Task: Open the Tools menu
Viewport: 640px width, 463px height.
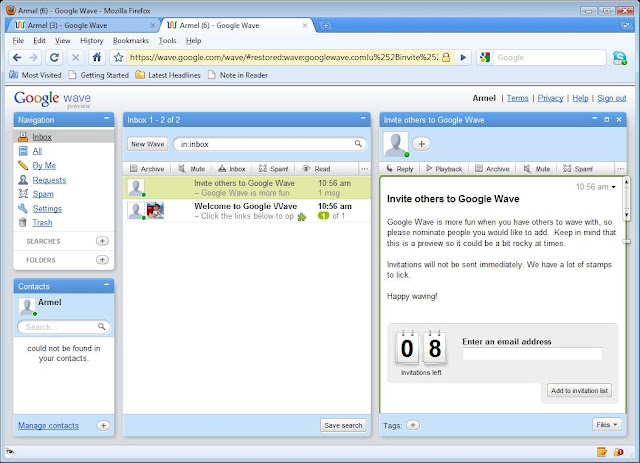Action: pyautogui.click(x=167, y=40)
